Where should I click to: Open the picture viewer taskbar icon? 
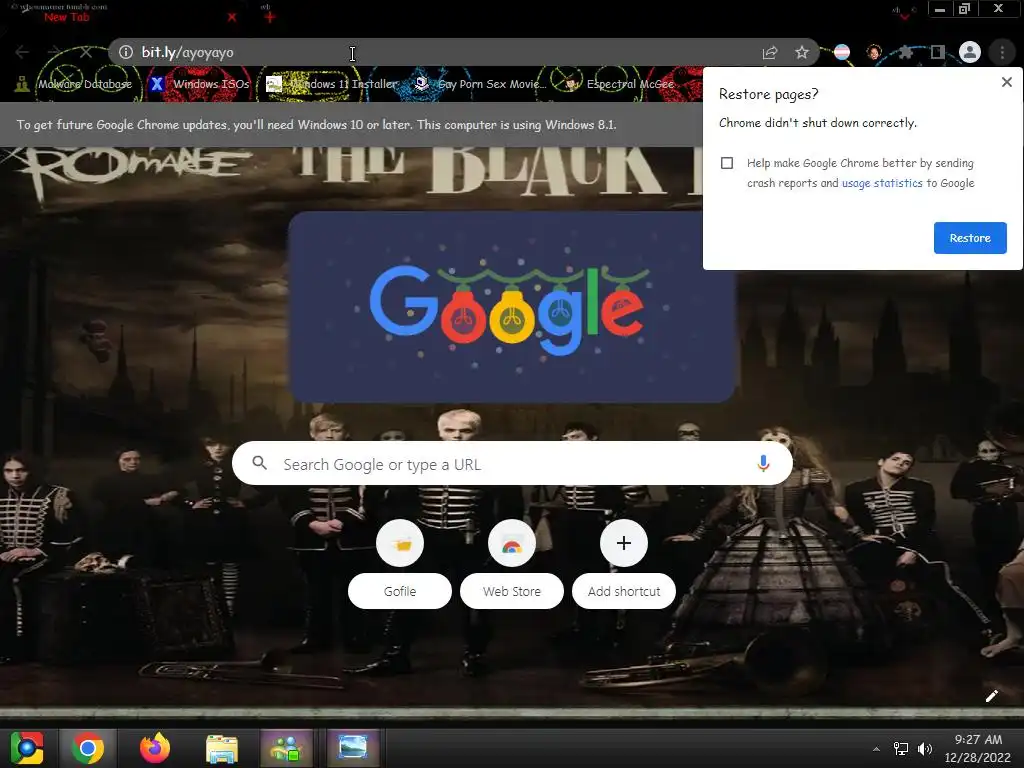(353, 748)
